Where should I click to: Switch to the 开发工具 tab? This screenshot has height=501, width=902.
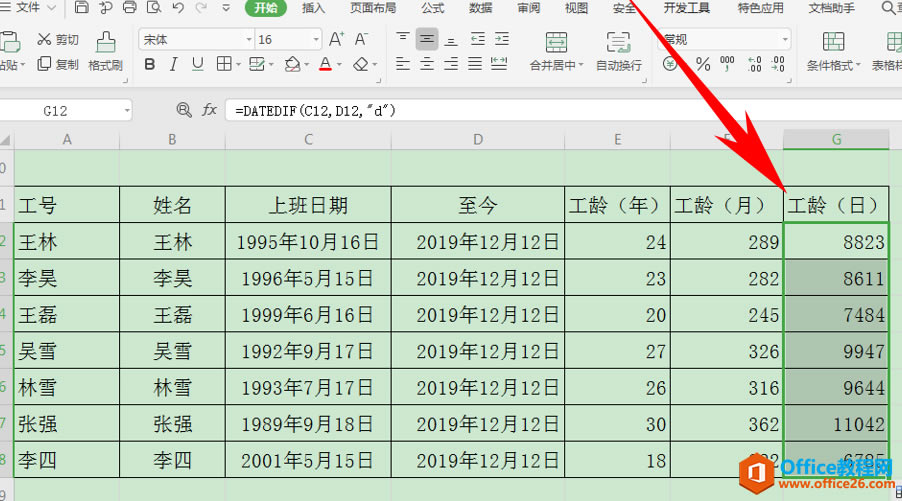point(686,8)
